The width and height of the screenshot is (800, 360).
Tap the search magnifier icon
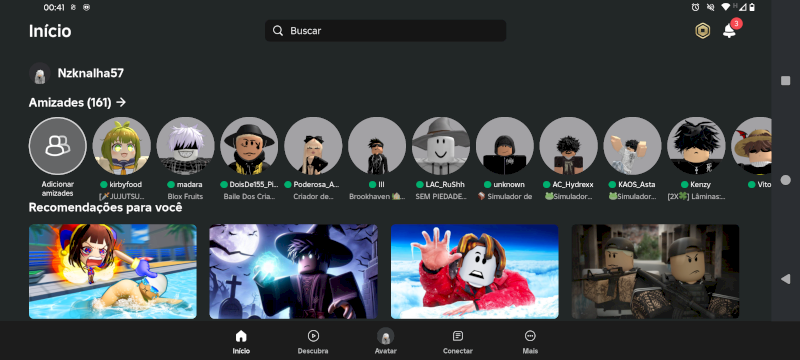click(278, 31)
